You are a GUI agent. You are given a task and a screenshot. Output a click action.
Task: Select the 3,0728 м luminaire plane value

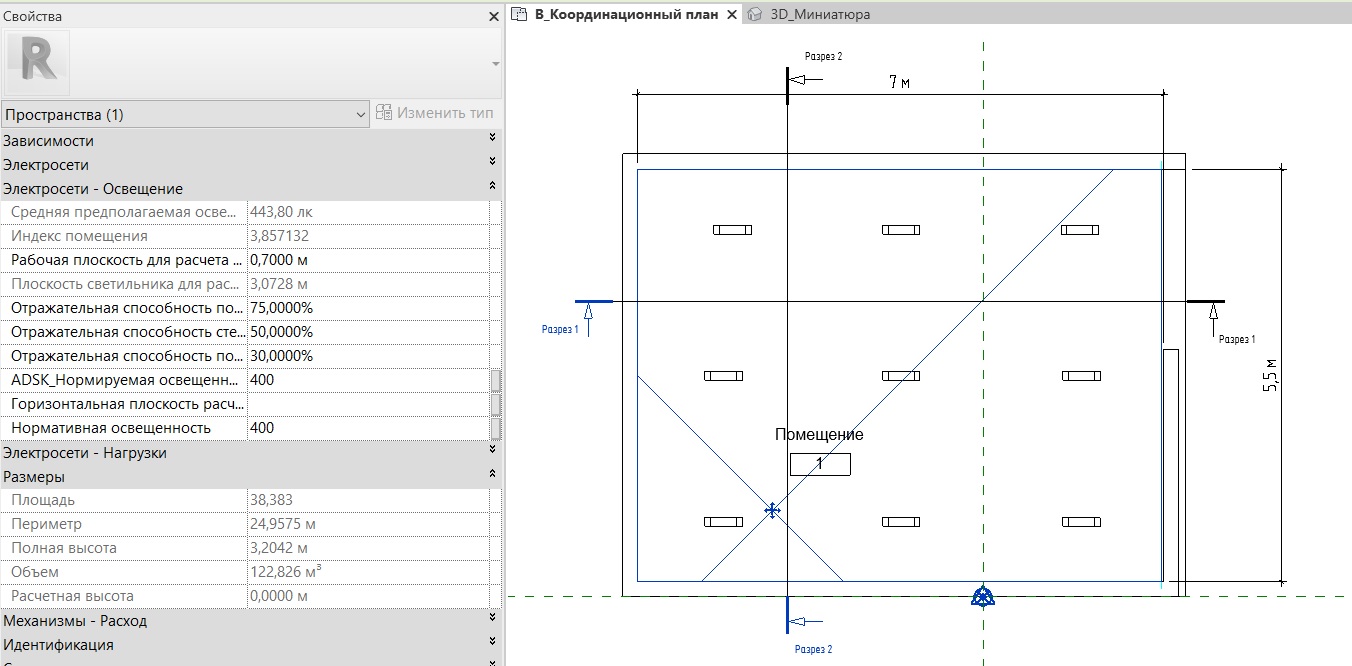click(367, 284)
